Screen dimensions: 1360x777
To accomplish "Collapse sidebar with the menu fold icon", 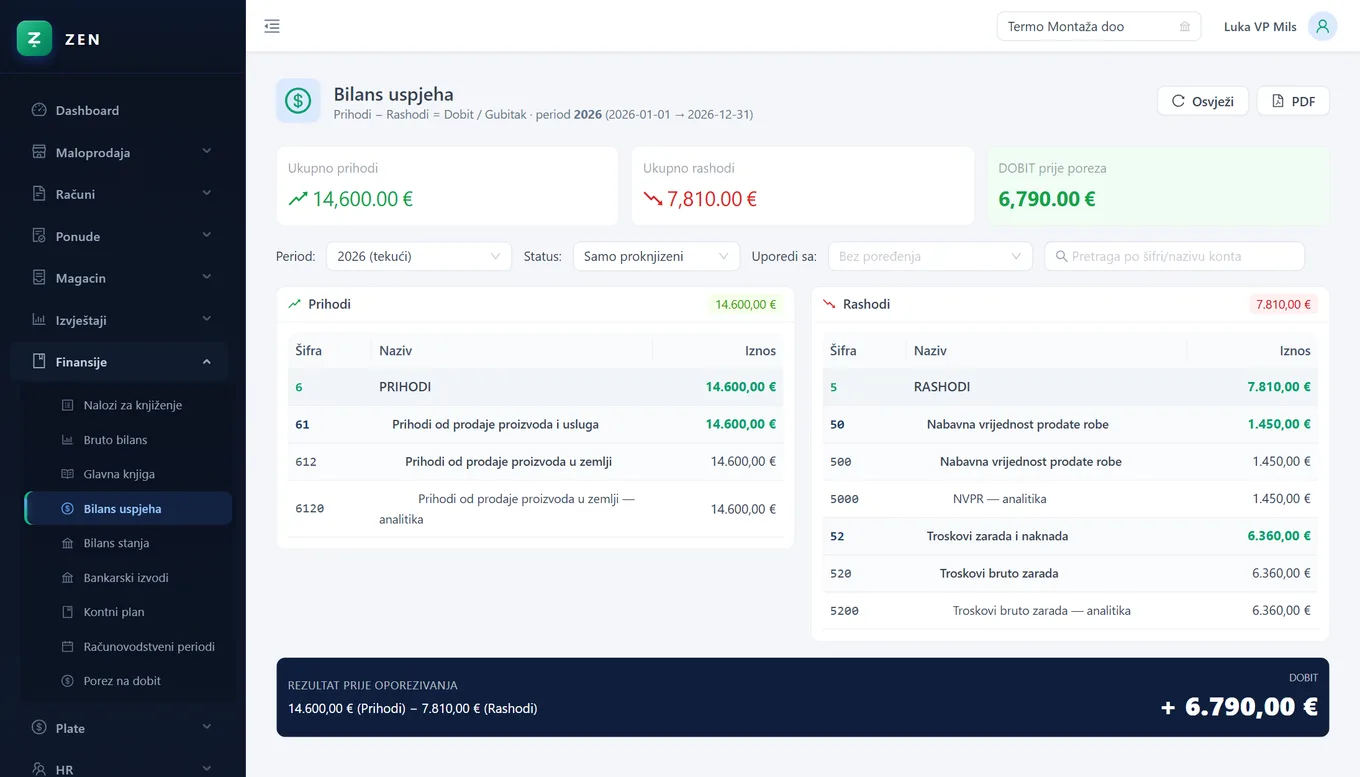I will pos(272,26).
